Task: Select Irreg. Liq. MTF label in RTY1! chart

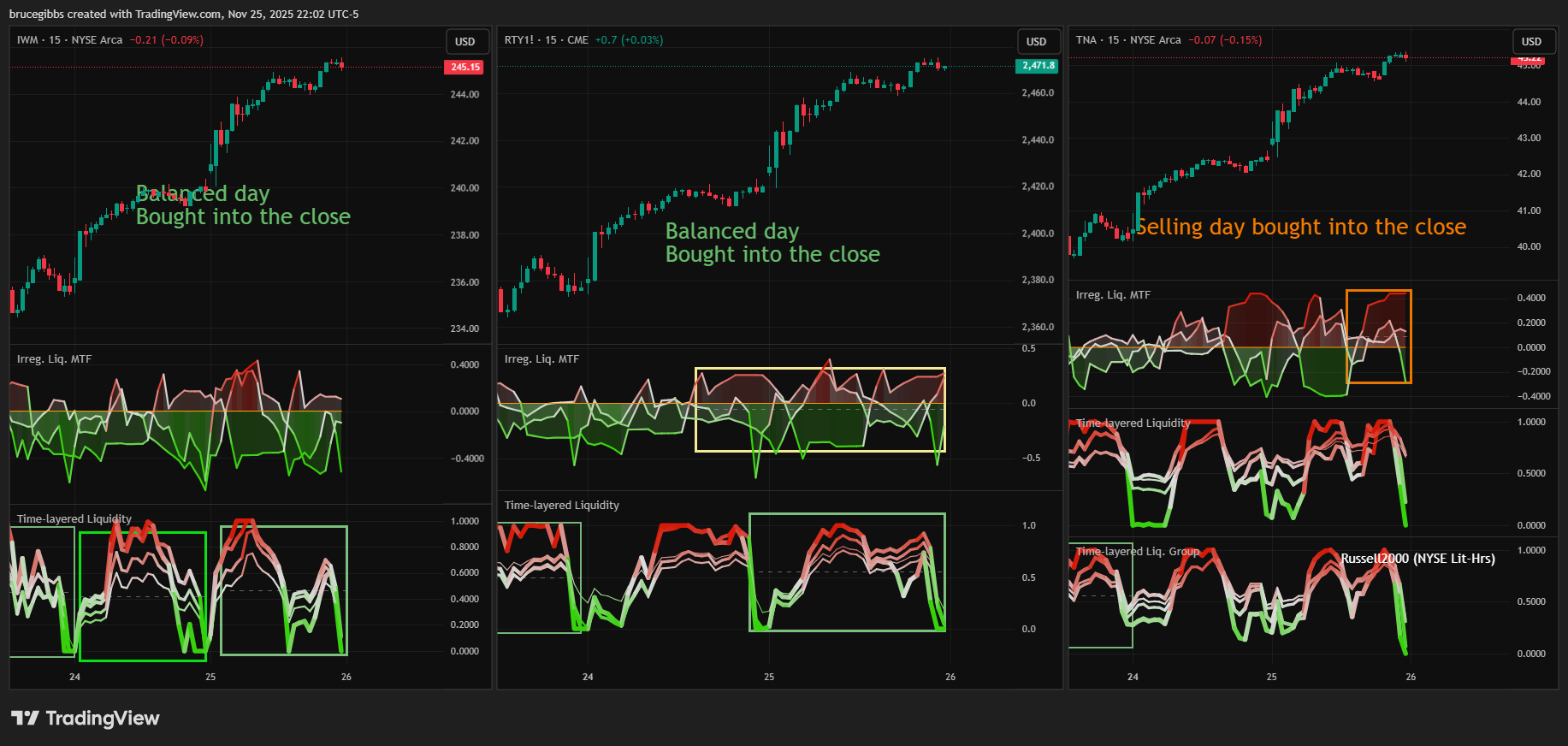Action: tap(541, 359)
